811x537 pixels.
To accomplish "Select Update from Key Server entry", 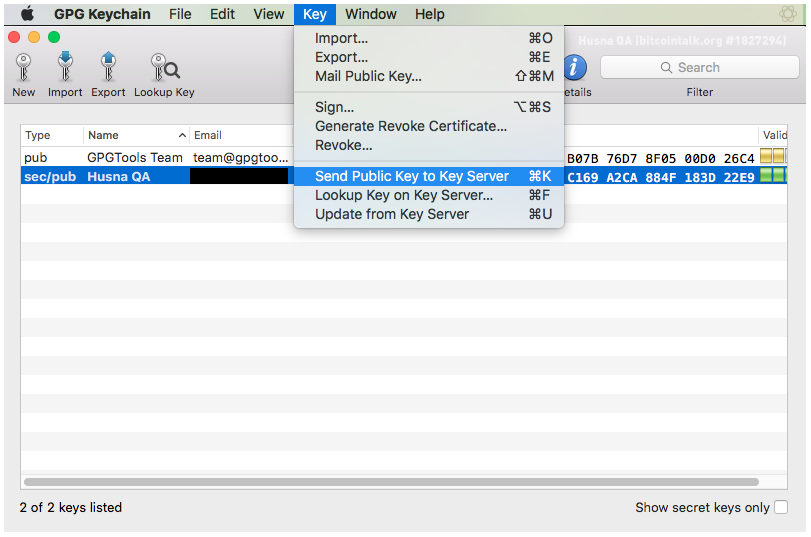I will click(429, 215).
